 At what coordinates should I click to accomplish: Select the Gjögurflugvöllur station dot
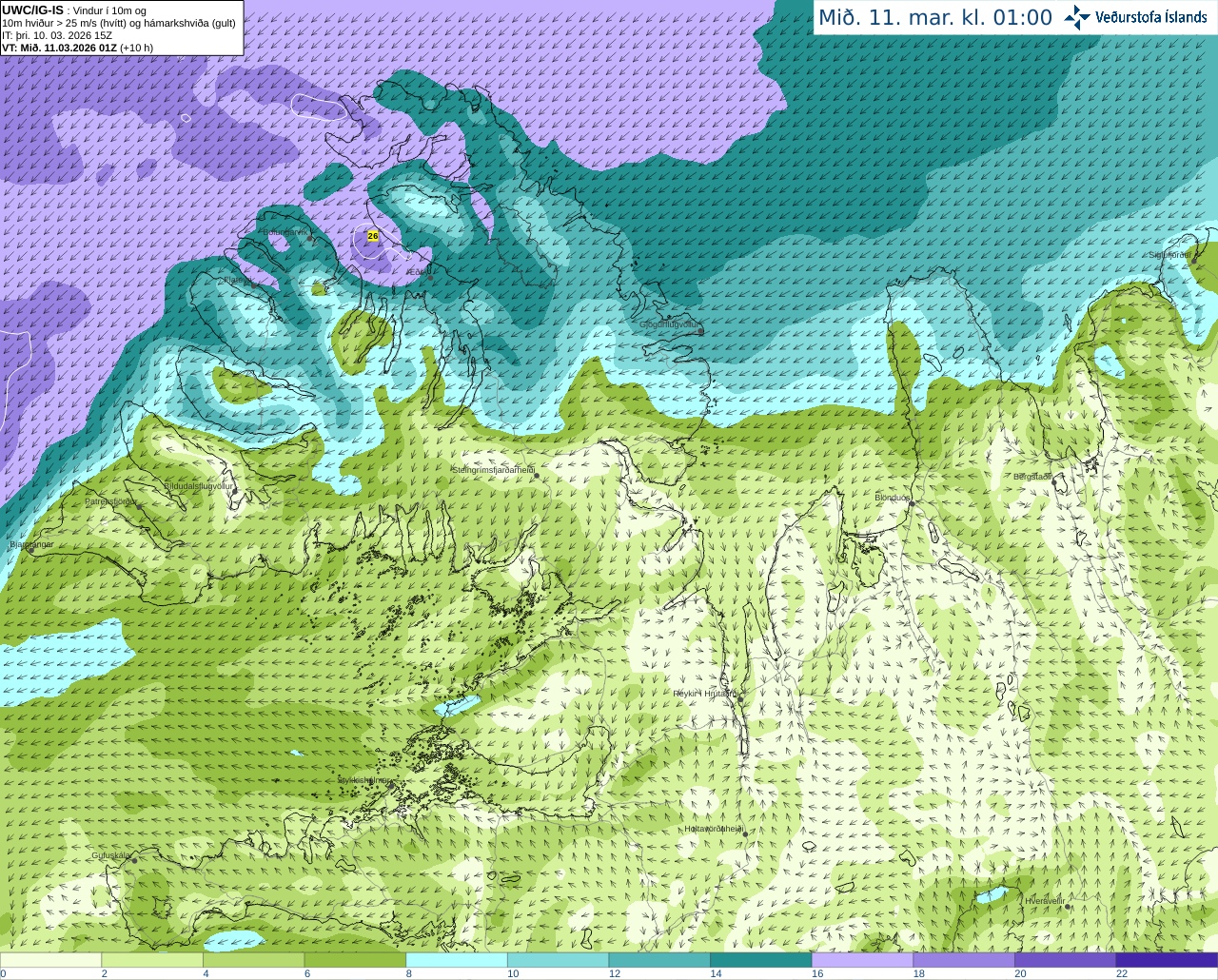pyautogui.click(x=701, y=331)
